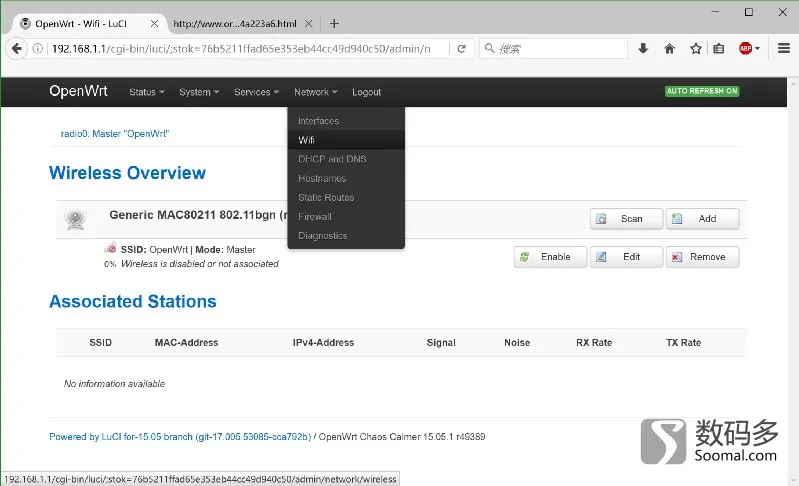Toggle the AUTO REFRESH ON indicator
799x486 pixels.
coord(702,91)
